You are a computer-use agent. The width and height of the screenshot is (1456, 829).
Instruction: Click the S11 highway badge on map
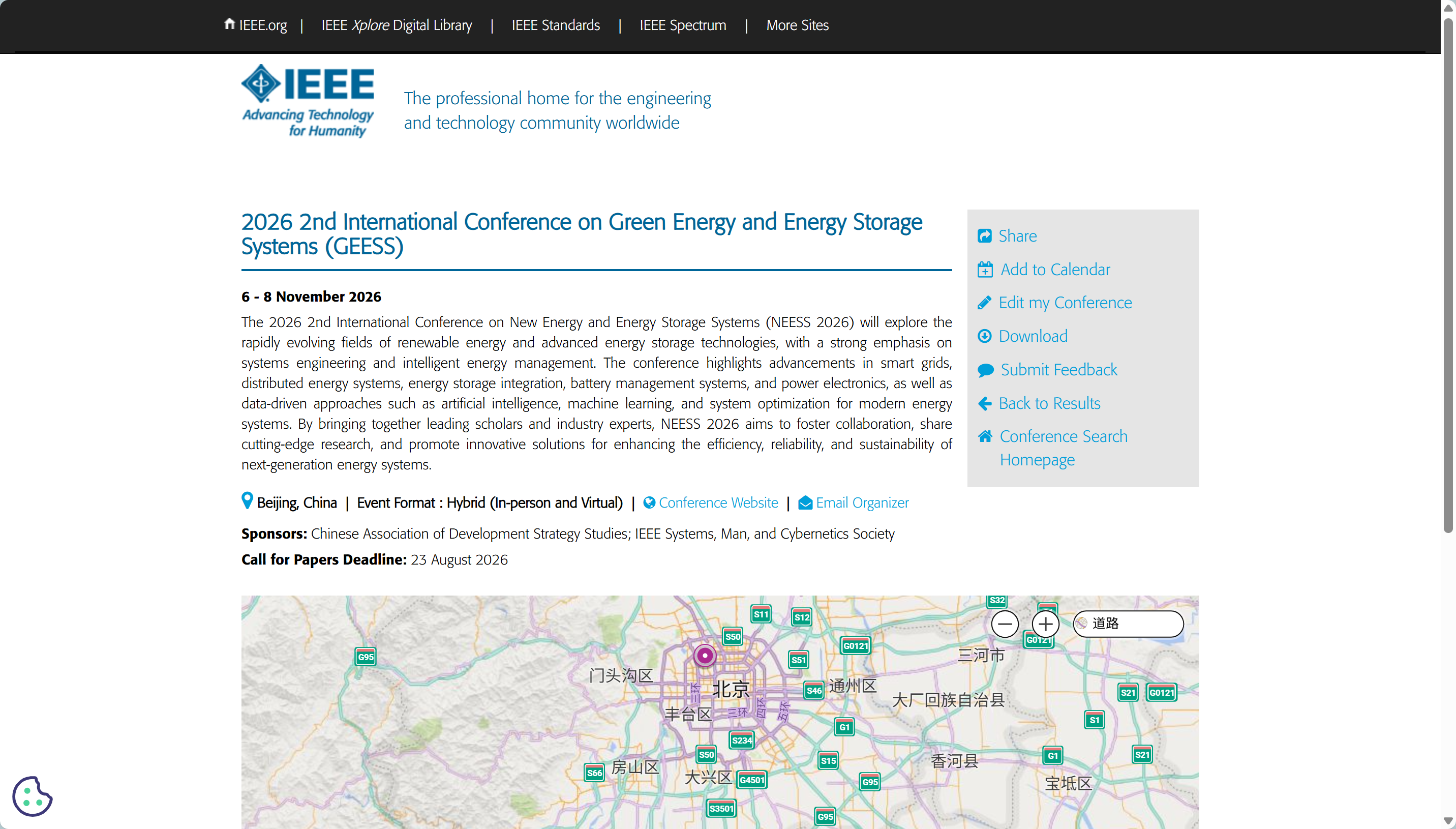761,614
